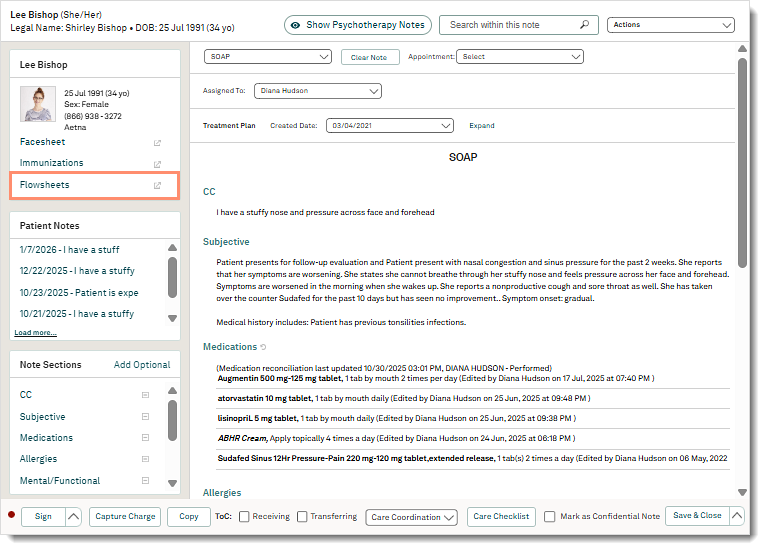
Task: Click Save & Close button
Action: (697, 515)
